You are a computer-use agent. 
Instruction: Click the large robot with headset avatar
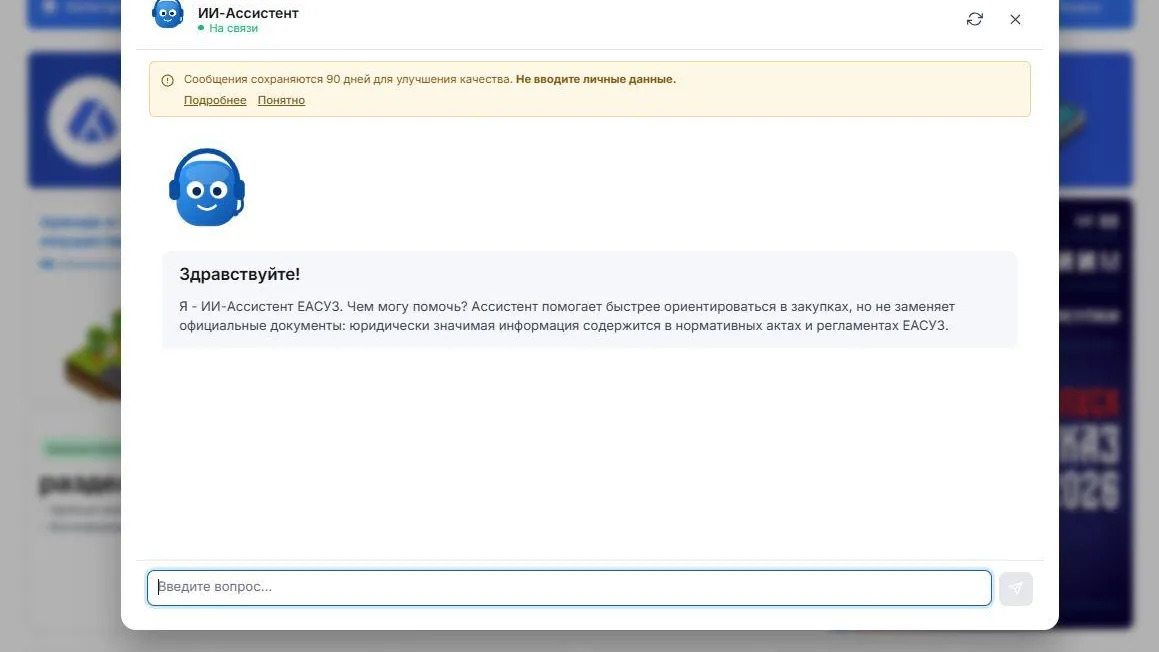(207, 187)
